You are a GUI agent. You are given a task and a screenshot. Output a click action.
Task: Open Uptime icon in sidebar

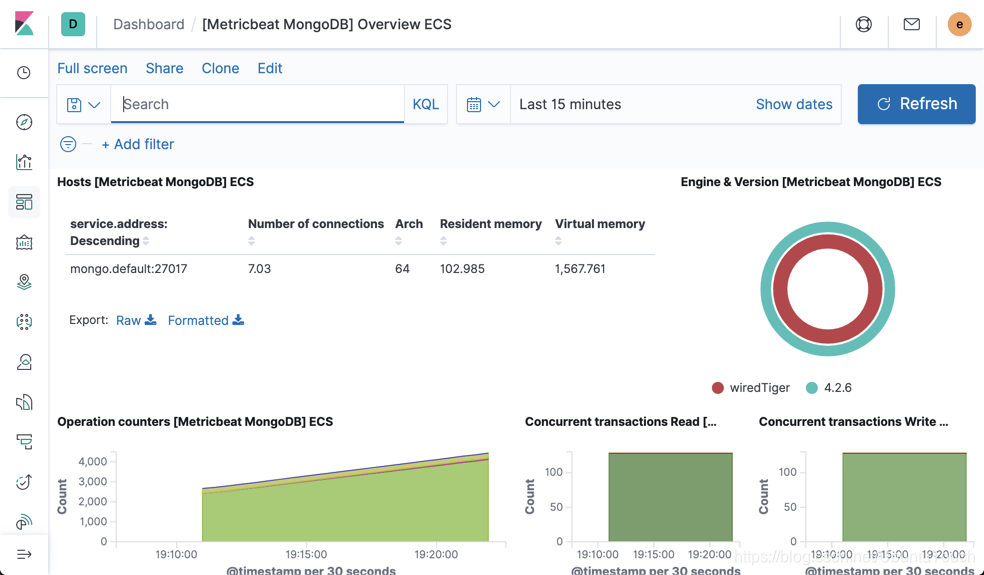pyautogui.click(x=24, y=482)
